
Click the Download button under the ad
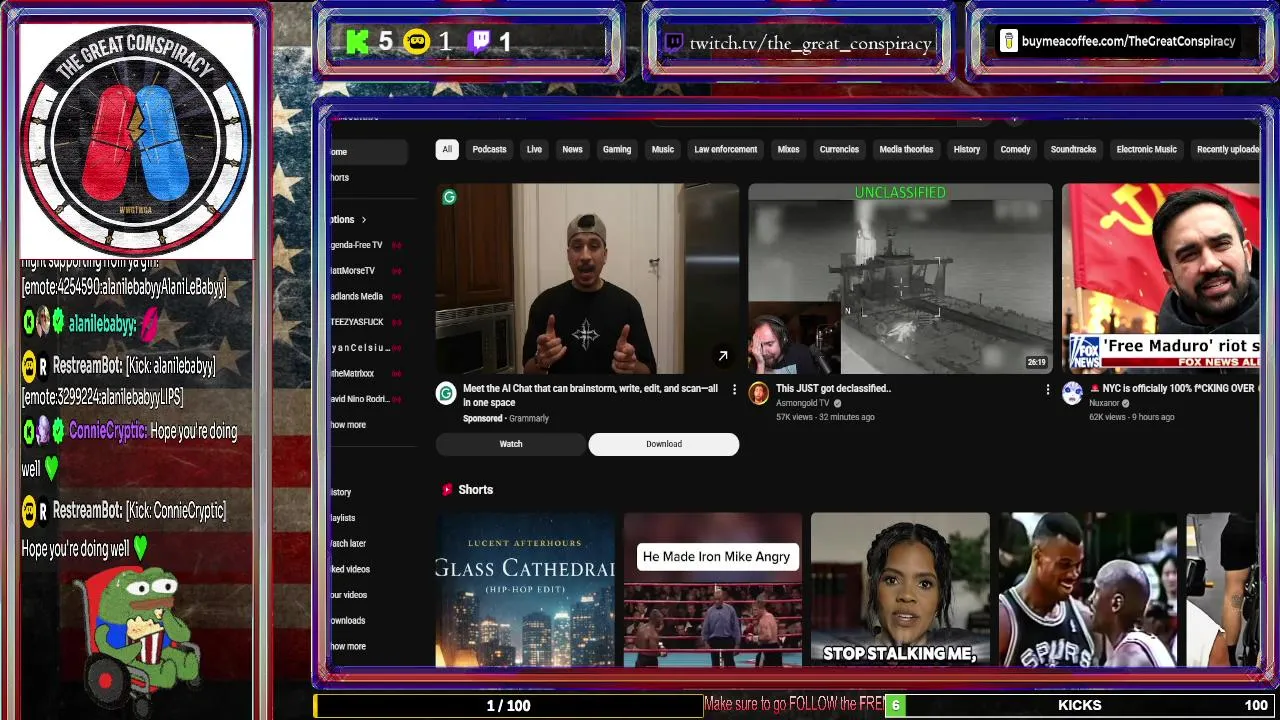coord(664,444)
